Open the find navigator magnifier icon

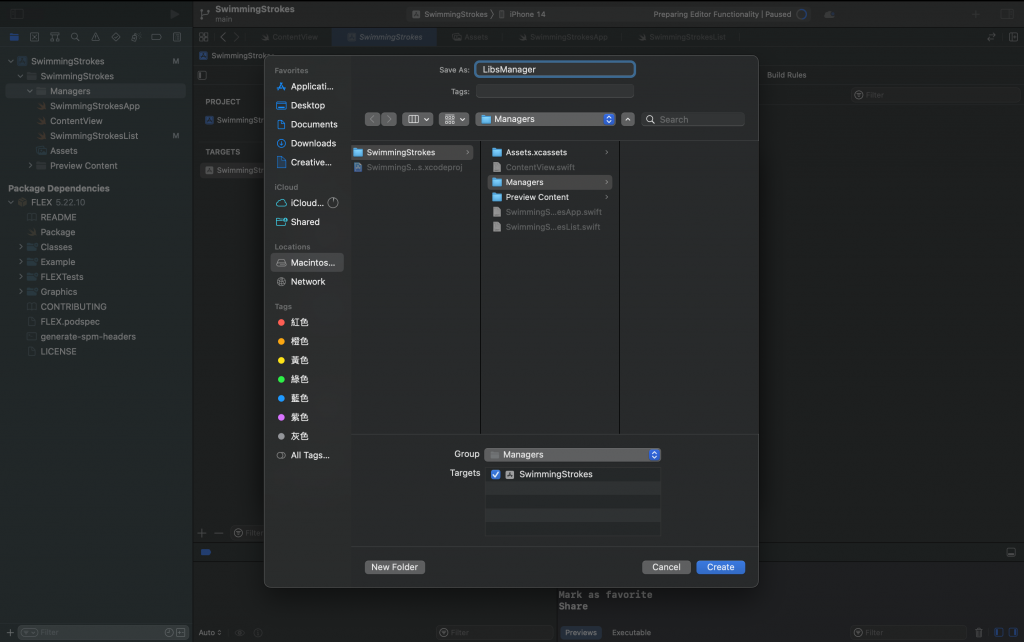pyautogui.click(x=75, y=37)
